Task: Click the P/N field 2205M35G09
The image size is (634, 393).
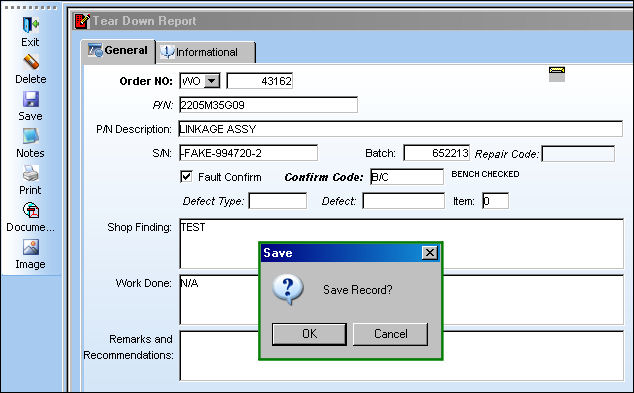Action: click(x=268, y=105)
